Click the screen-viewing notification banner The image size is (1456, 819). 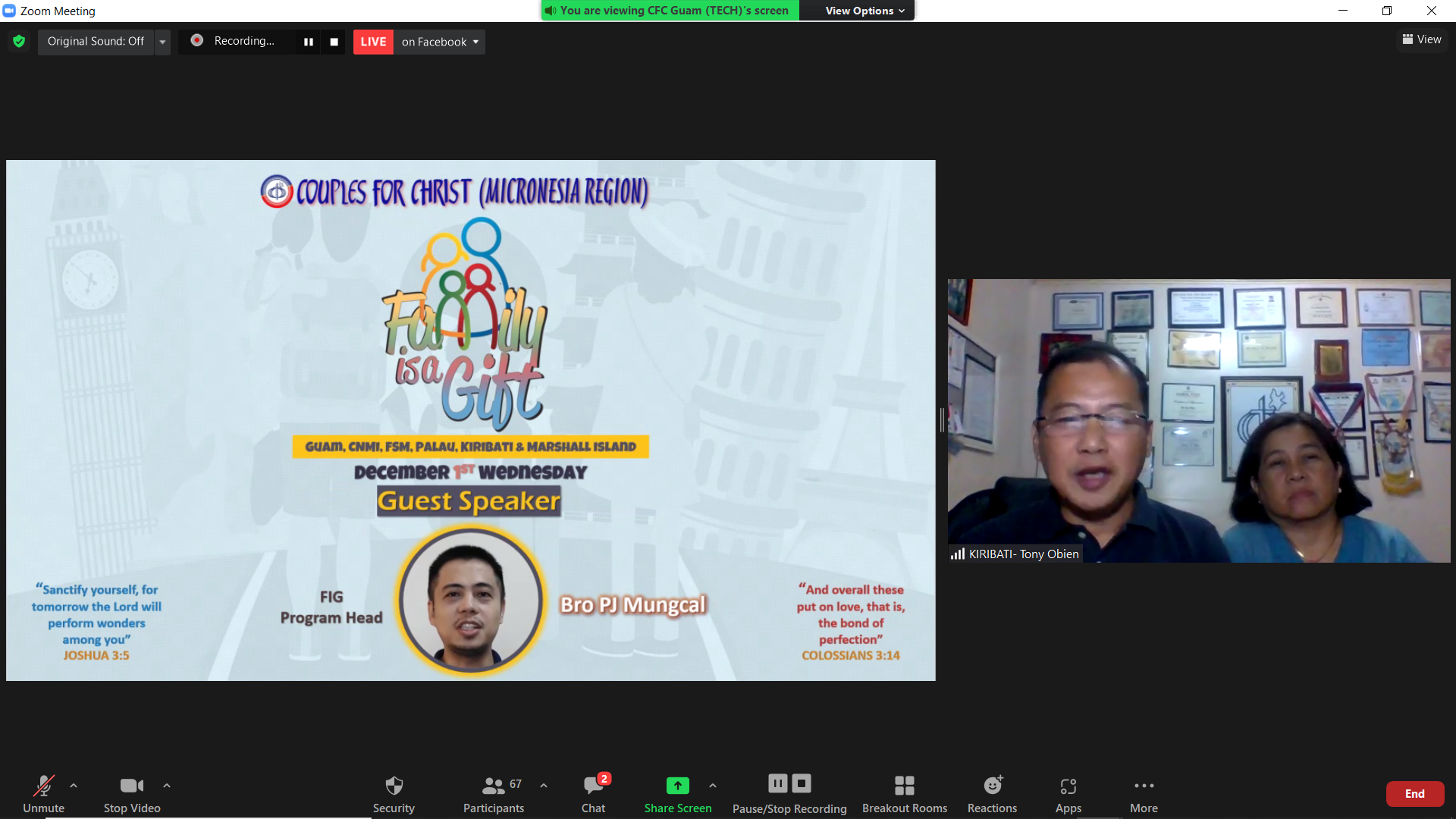coord(670,11)
